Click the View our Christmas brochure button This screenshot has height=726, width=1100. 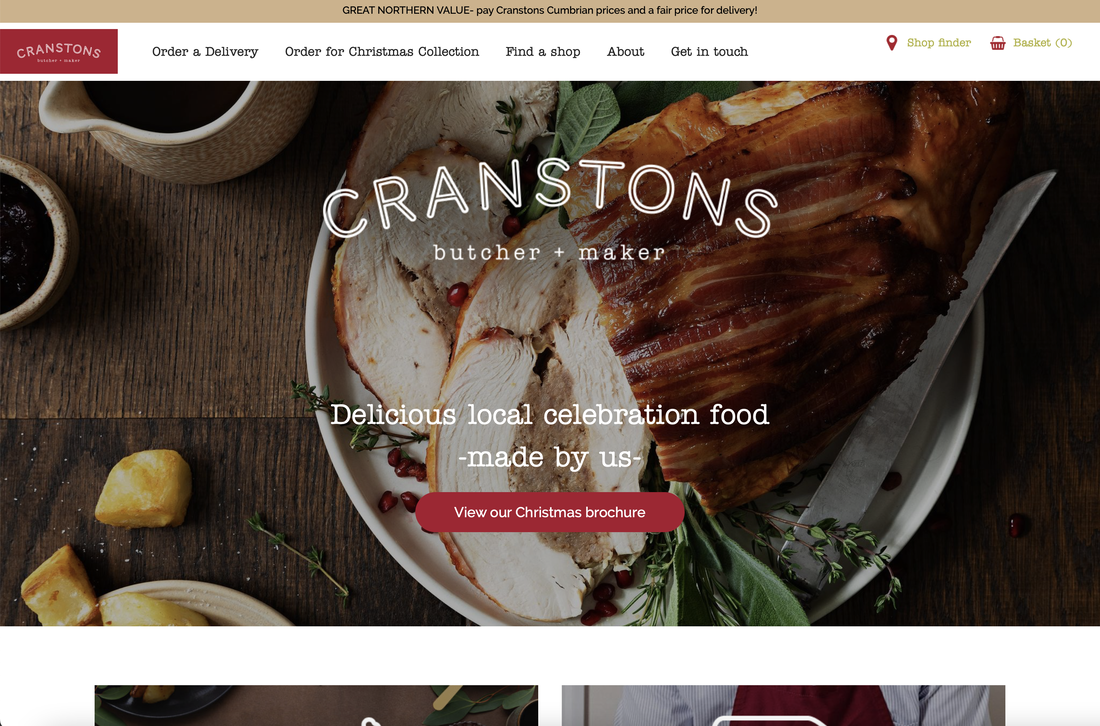point(549,512)
